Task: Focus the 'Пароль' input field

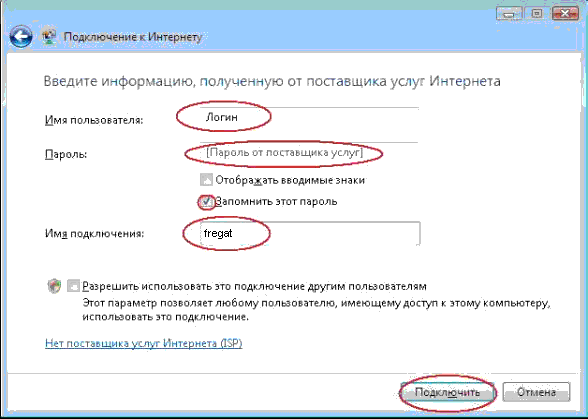Action: tap(309, 153)
